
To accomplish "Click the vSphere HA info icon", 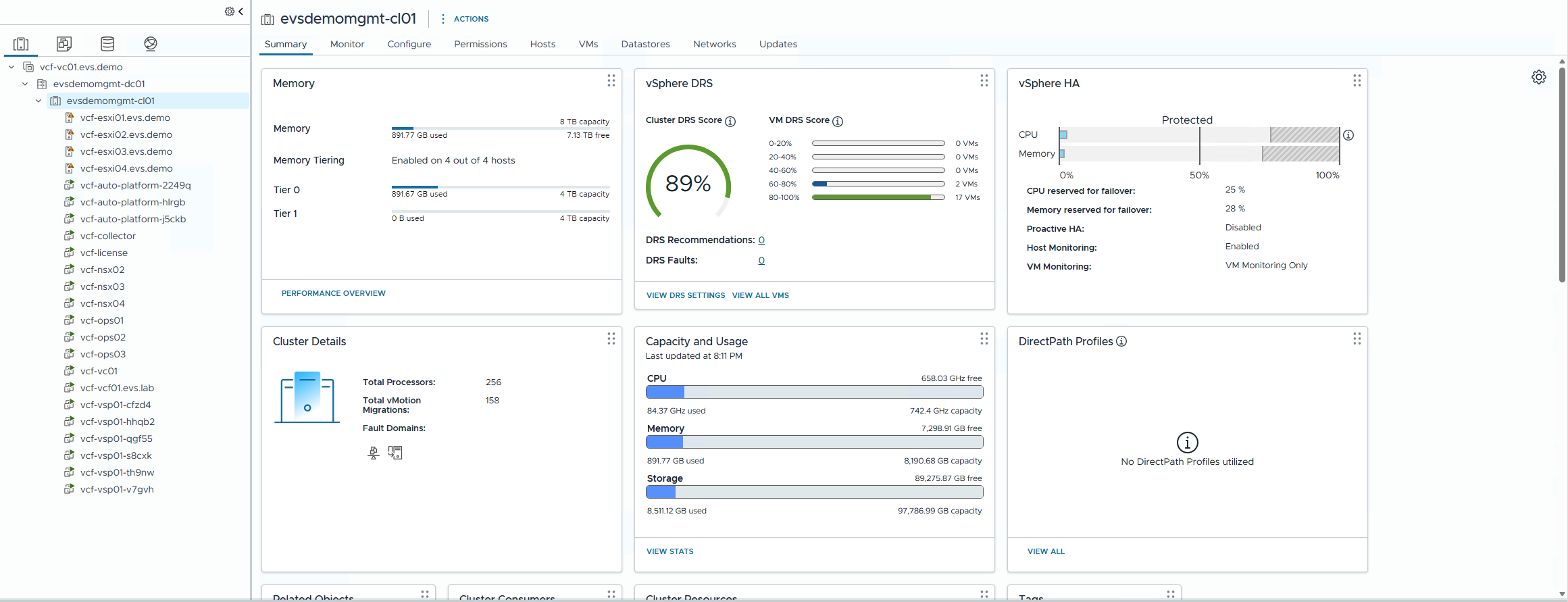I will tap(1348, 135).
